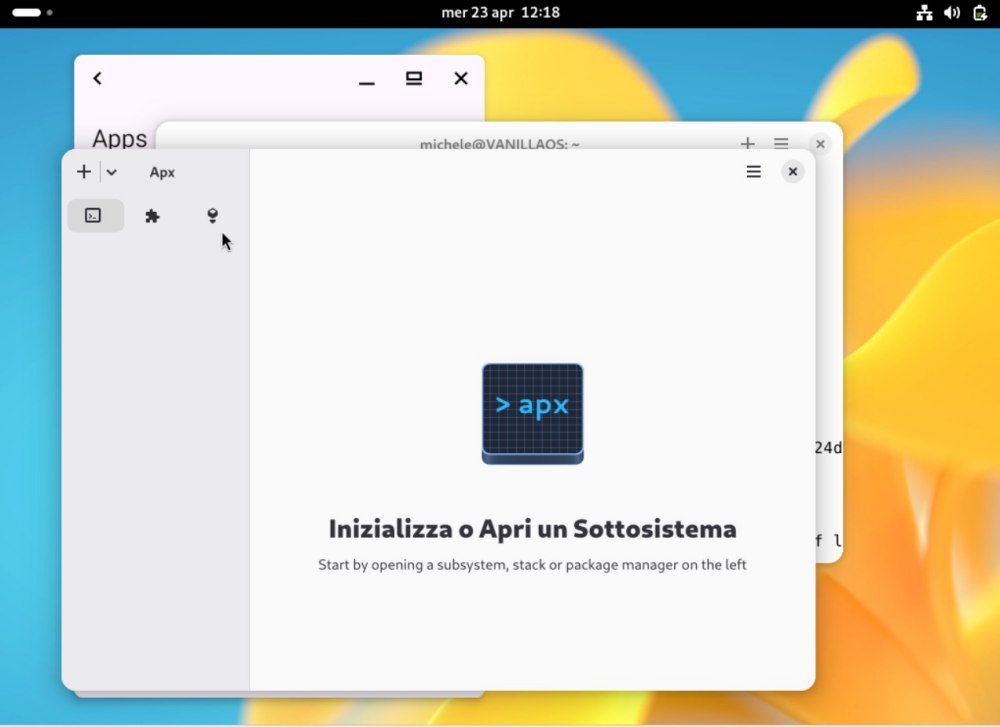
Task: Go back in the Apps window
Action: 98,78
